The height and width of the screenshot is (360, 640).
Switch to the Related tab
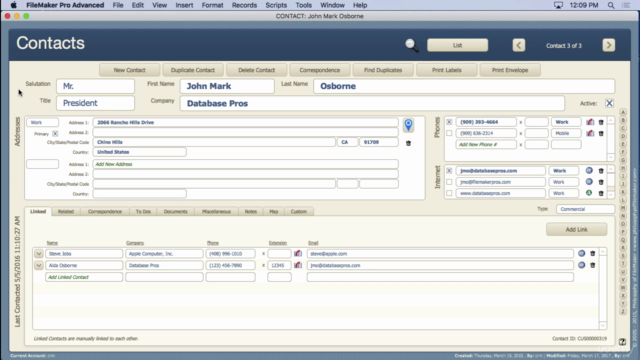tap(66, 211)
